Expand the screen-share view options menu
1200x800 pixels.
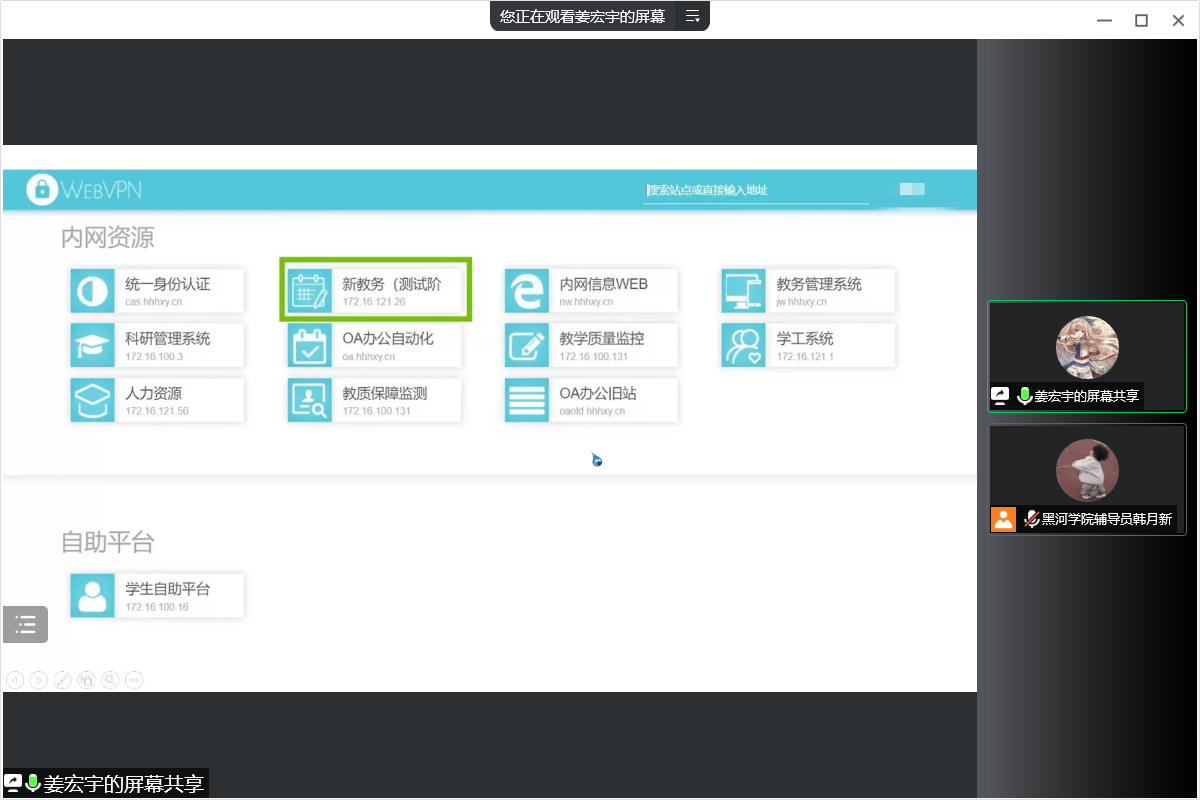point(692,16)
